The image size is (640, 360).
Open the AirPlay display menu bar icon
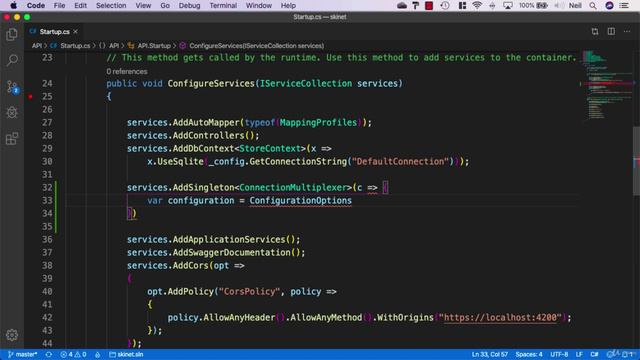[x=508, y=5]
